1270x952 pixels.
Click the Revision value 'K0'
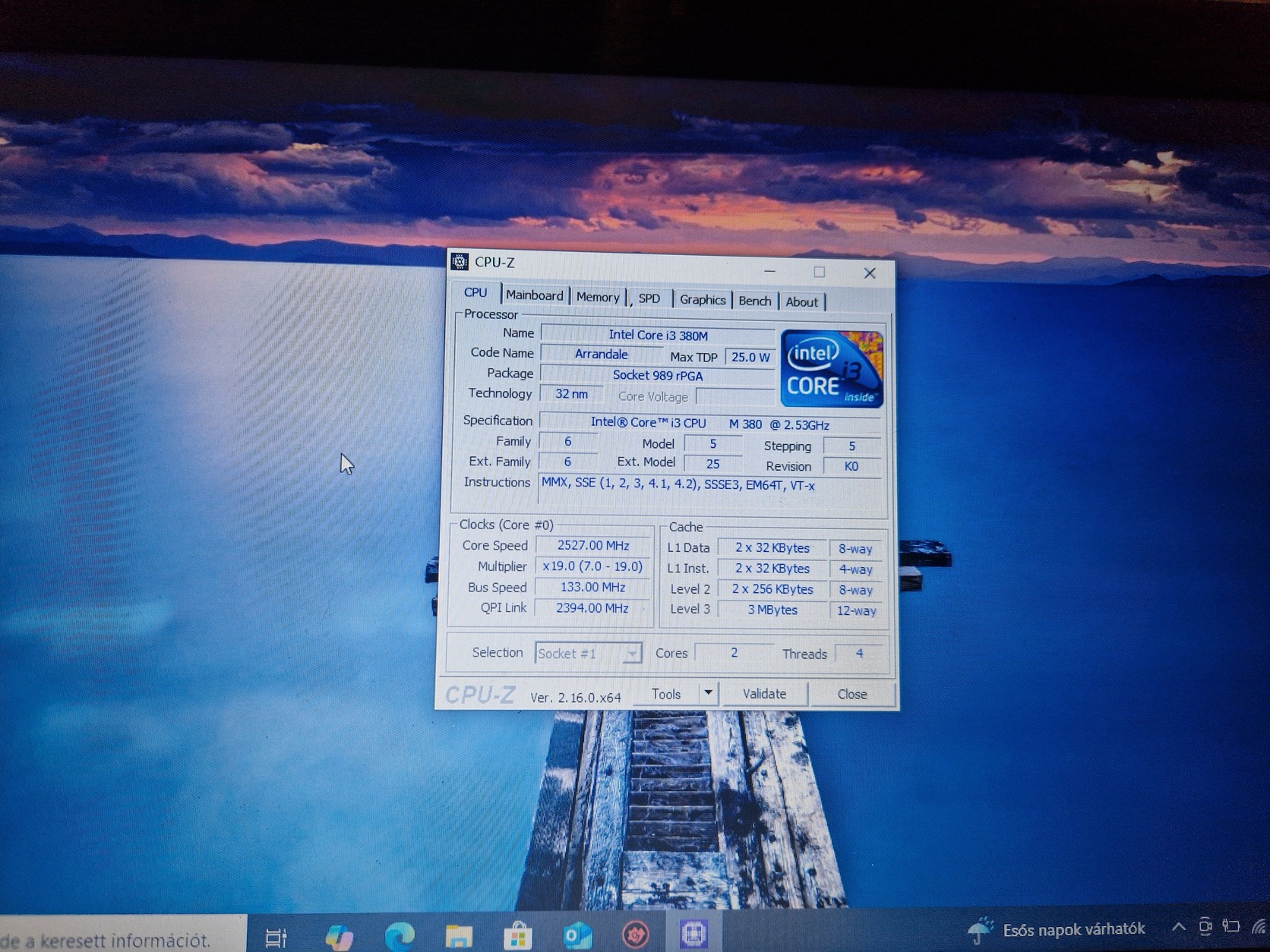coord(851,466)
